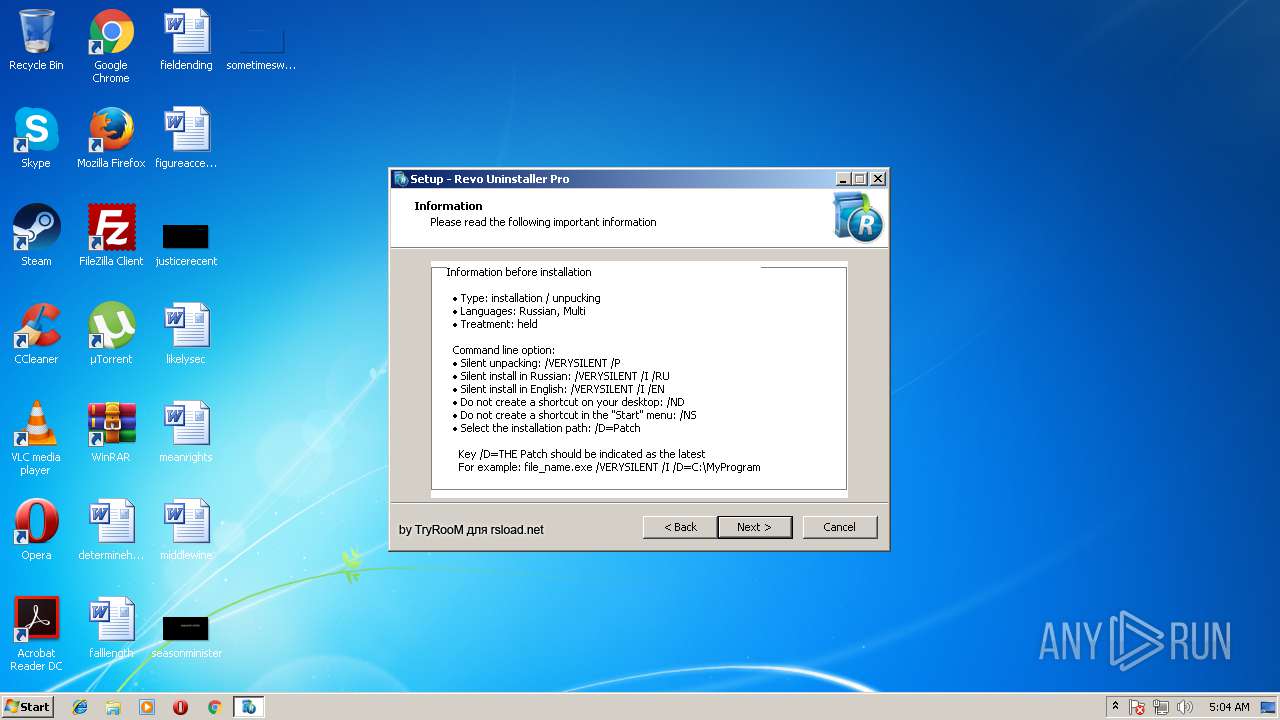Viewport: 1280px width, 720px height.
Task: Open the Windows Start menu
Action: [x=28, y=706]
